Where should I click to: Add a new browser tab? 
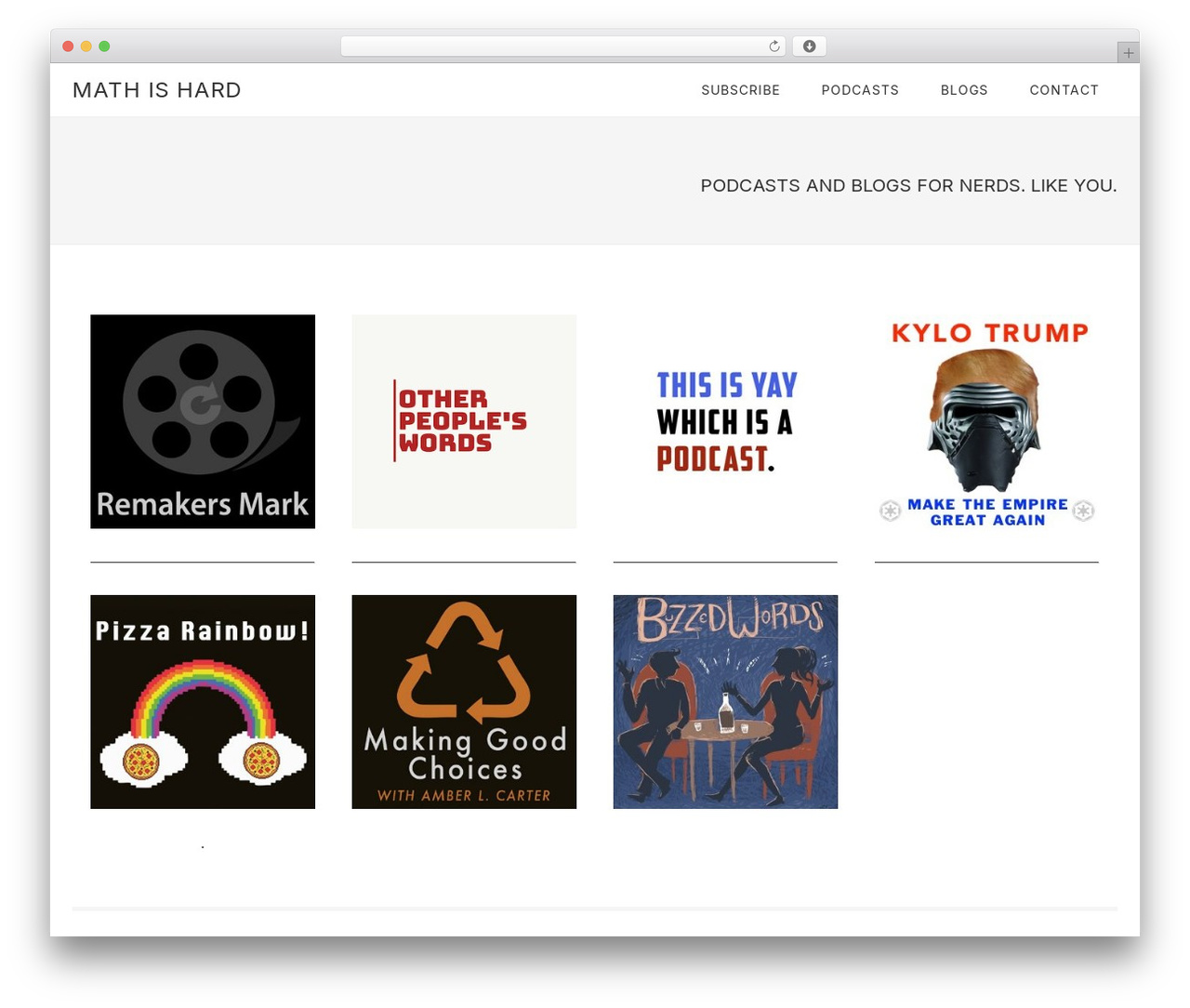[1128, 53]
